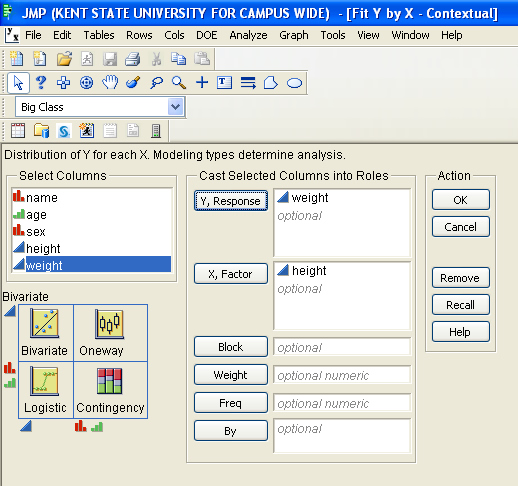Select the Help question mark tool
This screenshot has width=518, height=486.
[x=41, y=82]
